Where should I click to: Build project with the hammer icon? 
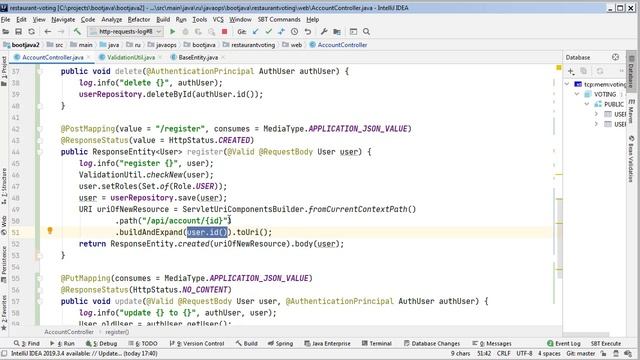(77, 31)
